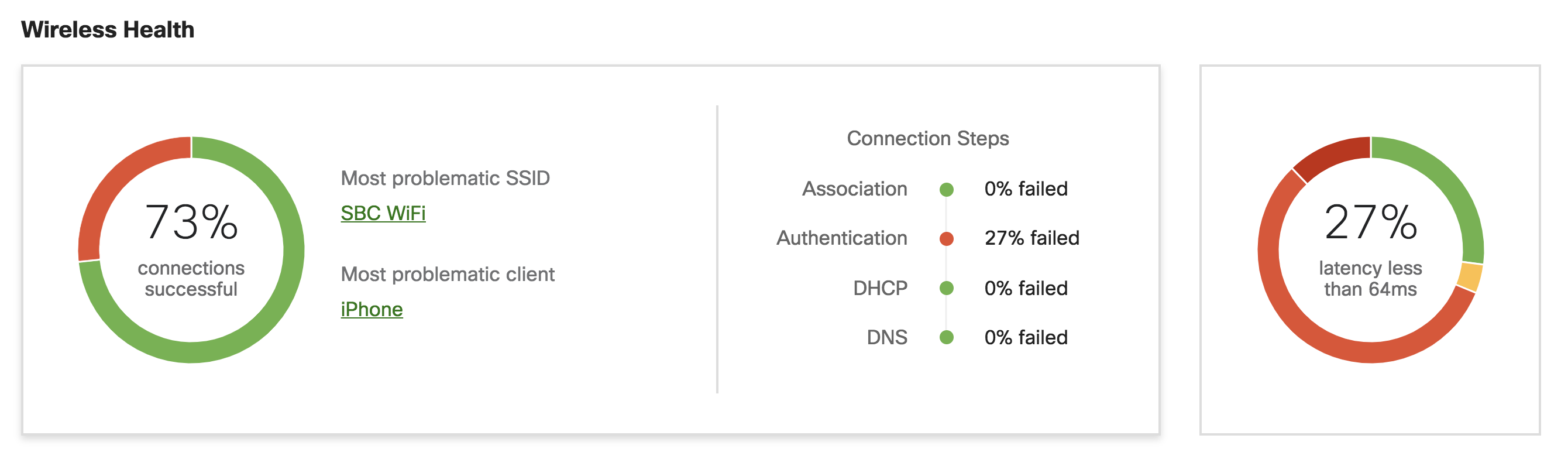Select yellow segment of latency donut chart
This screenshot has height=459, width=1568.
click(x=1470, y=277)
